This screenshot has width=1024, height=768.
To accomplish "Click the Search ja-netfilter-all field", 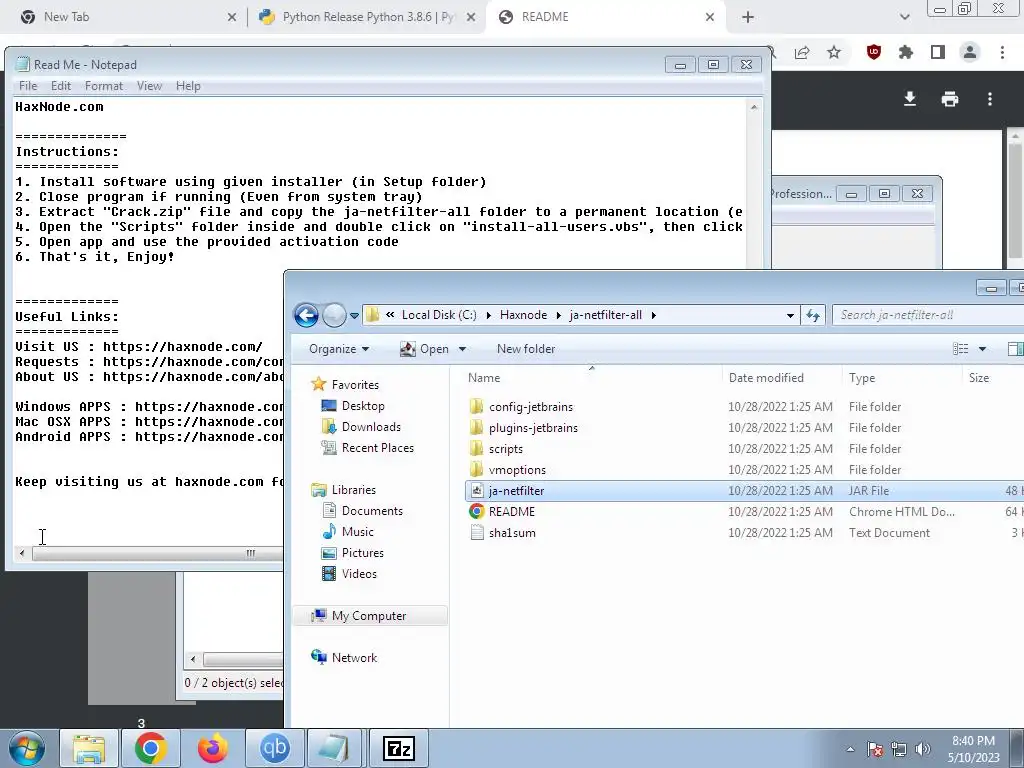I will point(927,315).
